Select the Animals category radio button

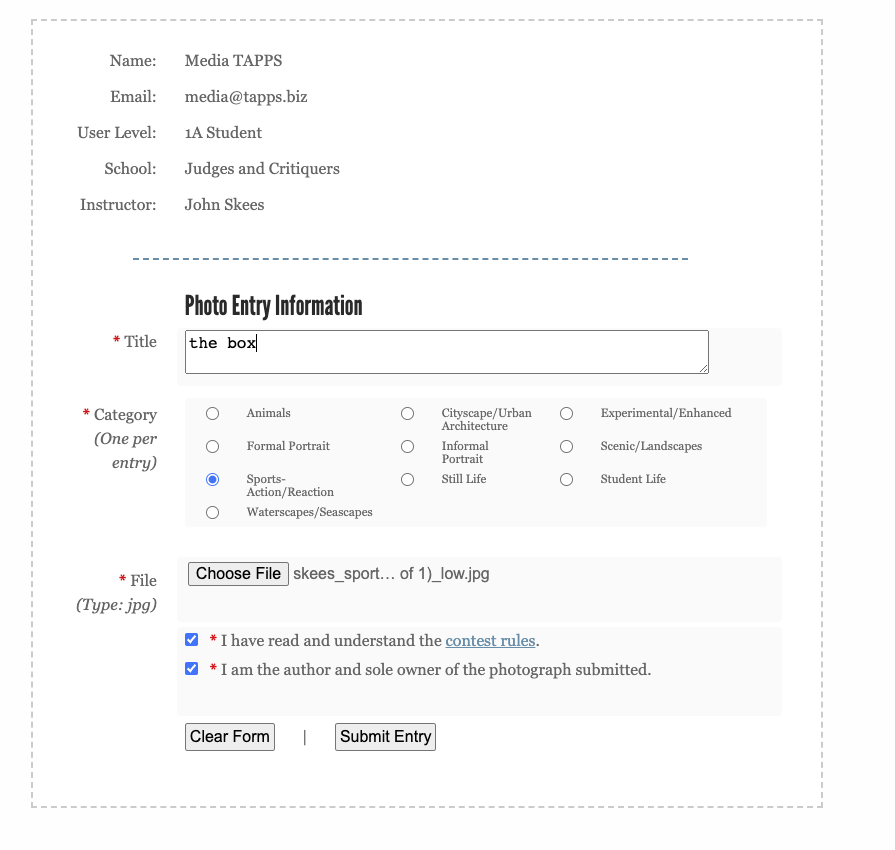[x=212, y=413]
